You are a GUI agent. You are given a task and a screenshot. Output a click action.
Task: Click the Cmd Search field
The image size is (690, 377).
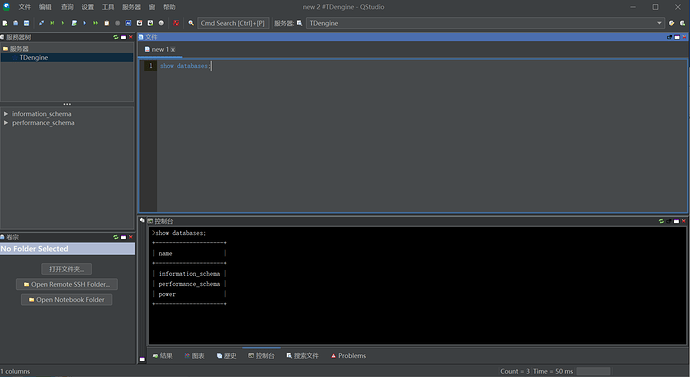[x=233, y=23]
